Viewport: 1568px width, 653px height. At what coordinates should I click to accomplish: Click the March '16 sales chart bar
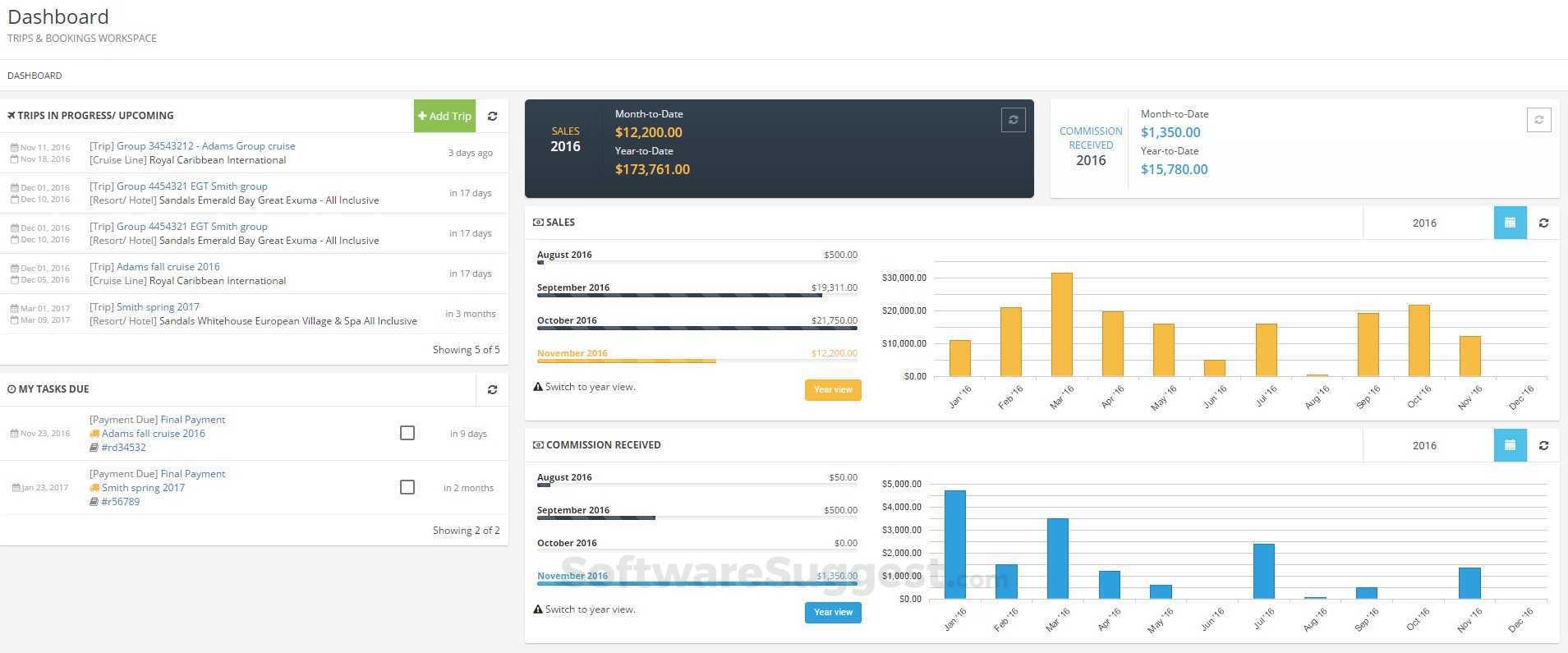(x=1061, y=324)
